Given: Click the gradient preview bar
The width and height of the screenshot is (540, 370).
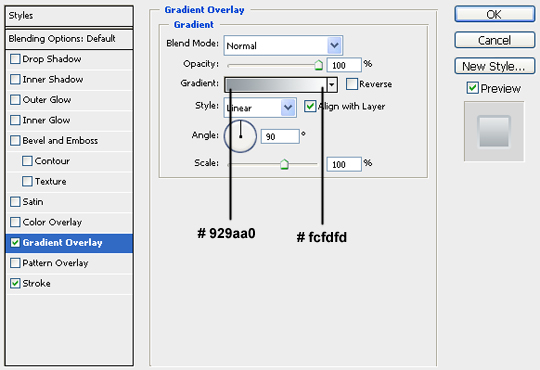Looking at the screenshot, I should (276, 84).
